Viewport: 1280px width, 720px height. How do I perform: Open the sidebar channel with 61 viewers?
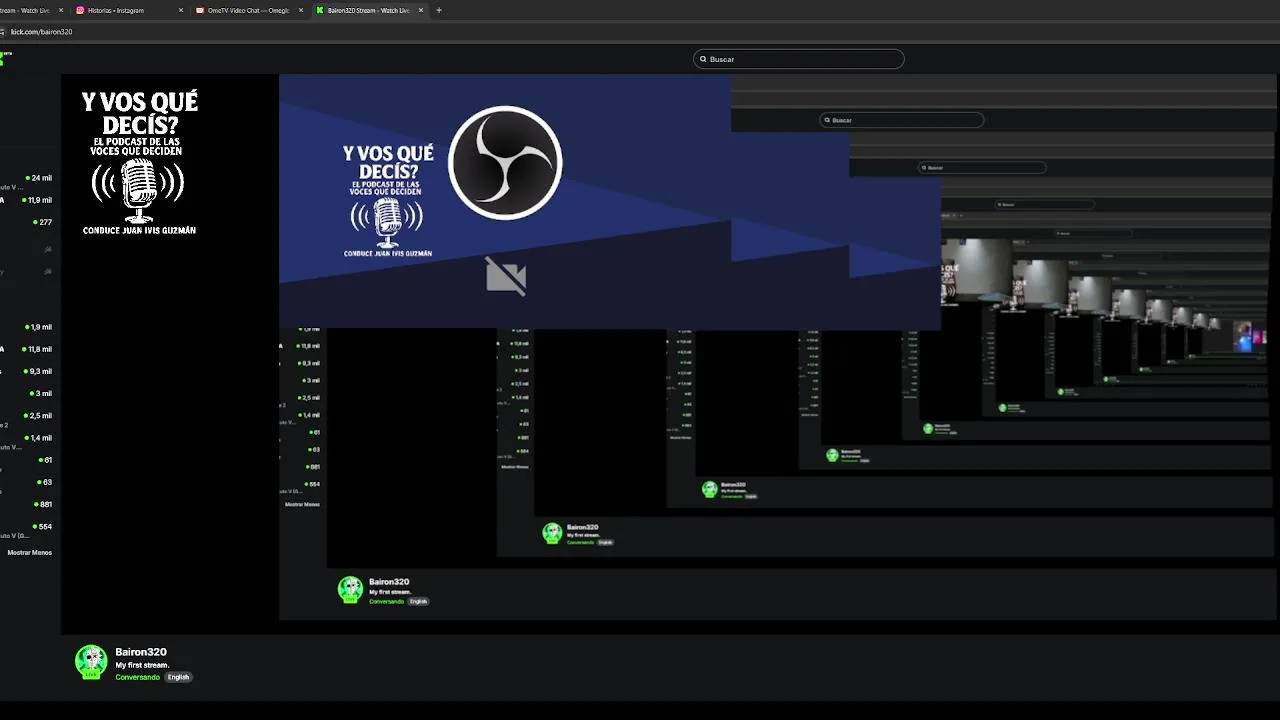(27, 460)
